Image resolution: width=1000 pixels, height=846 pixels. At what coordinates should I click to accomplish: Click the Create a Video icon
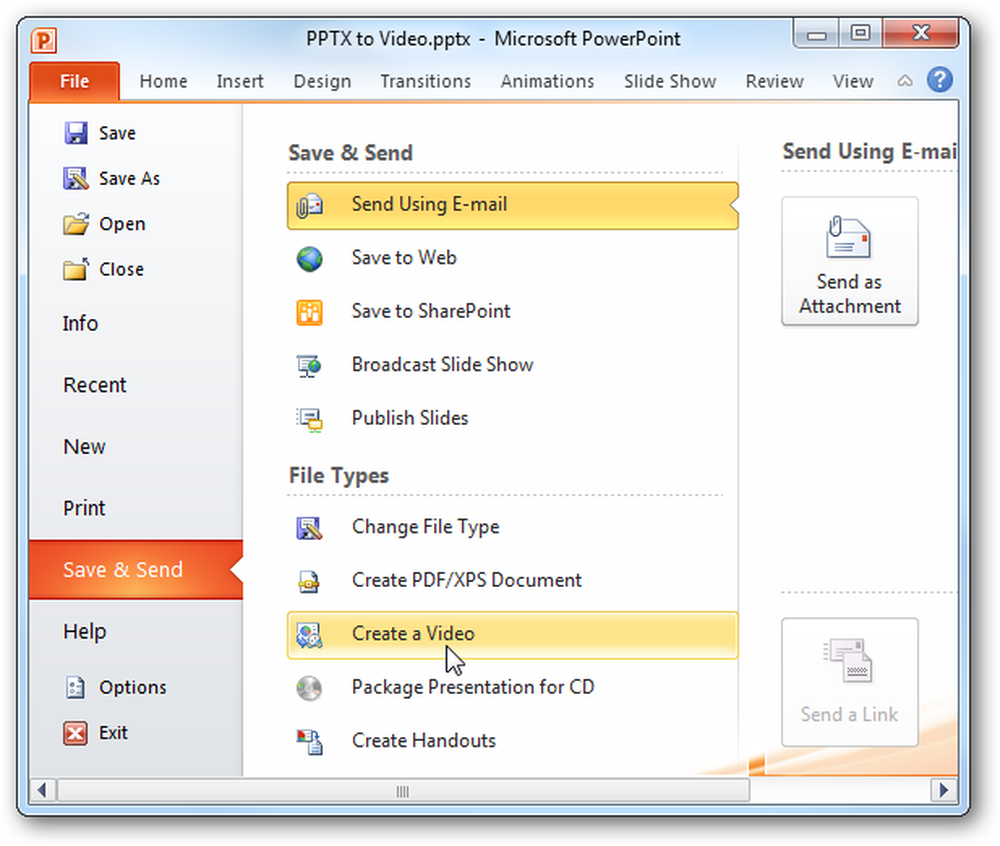point(309,636)
